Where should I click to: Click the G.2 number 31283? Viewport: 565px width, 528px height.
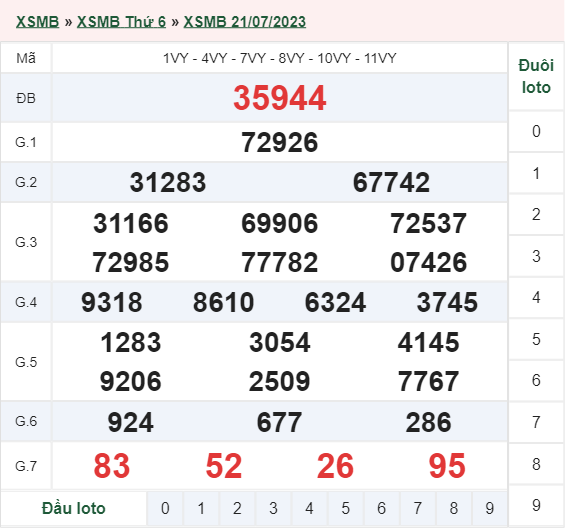click(x=168, y=182)
